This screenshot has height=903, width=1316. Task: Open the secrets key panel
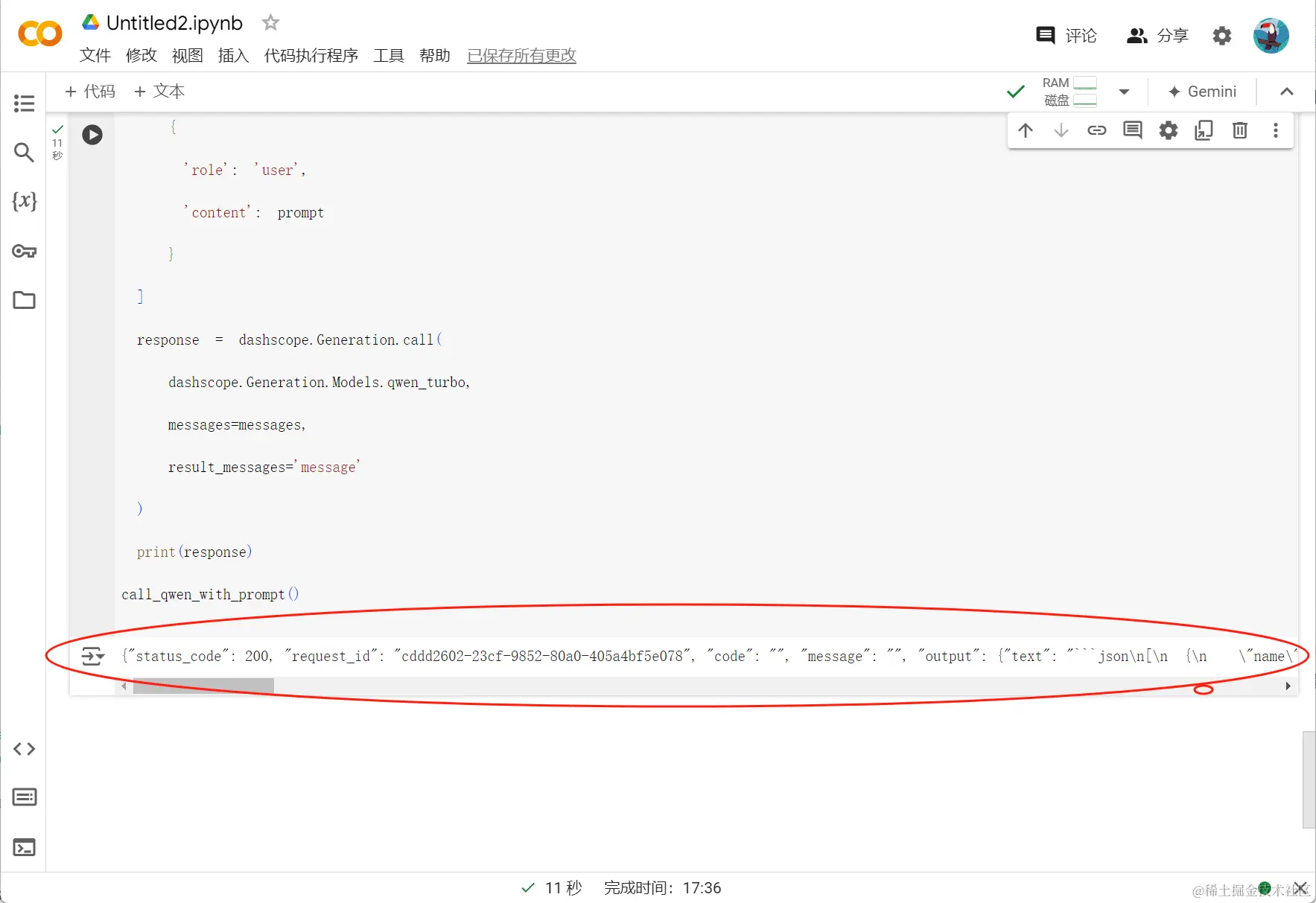coord(24,251)
